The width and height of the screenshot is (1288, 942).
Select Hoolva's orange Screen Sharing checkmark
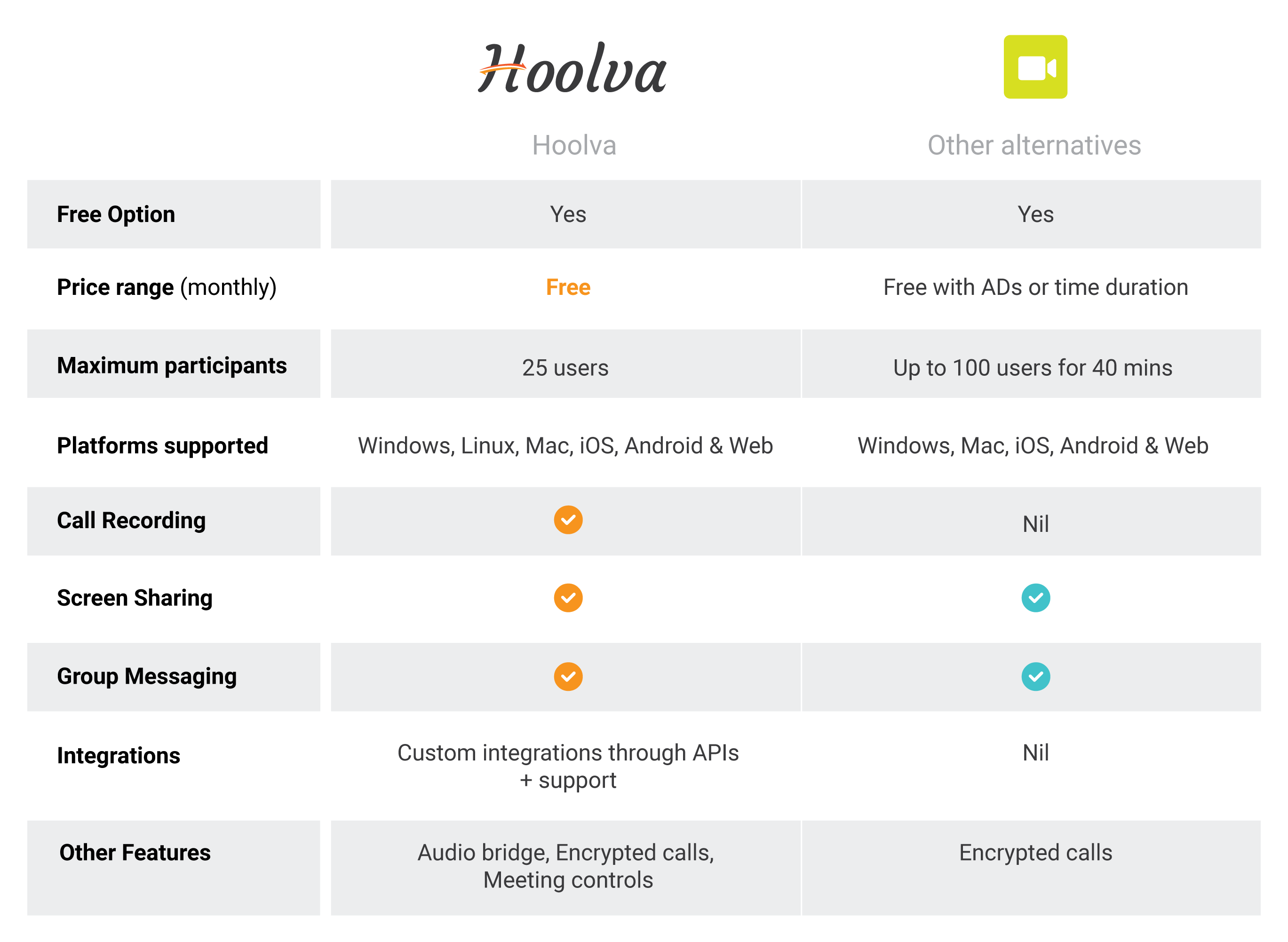click(x=568, y=598)
